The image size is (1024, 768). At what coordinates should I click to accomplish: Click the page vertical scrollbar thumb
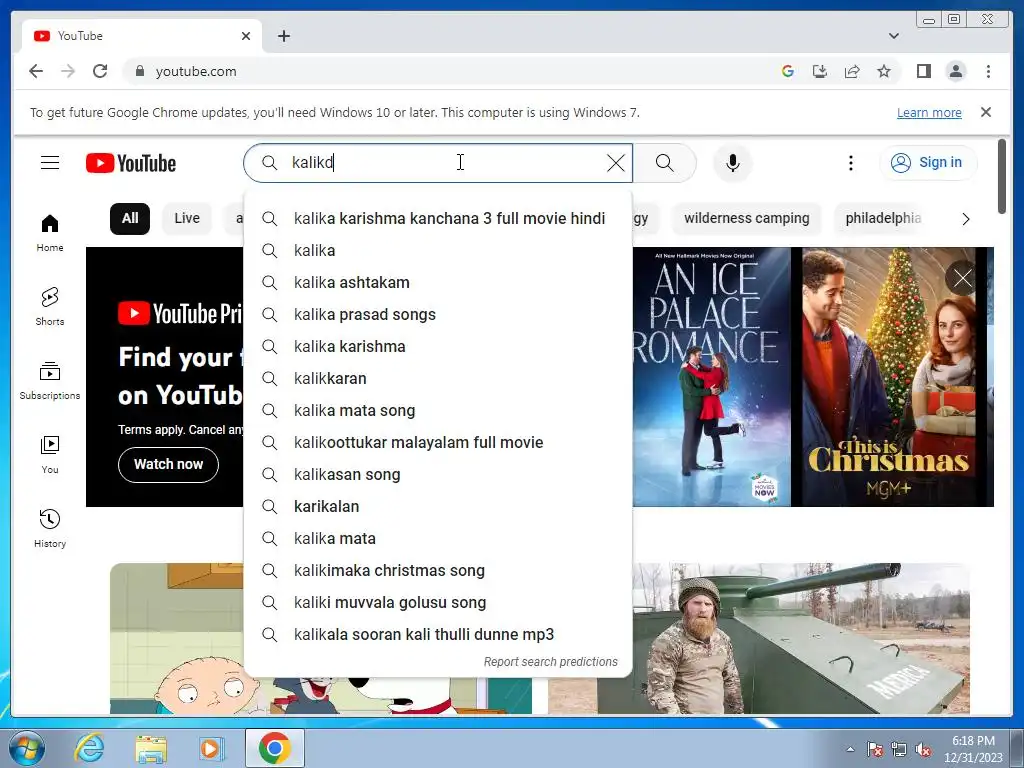click(1002, 176)
